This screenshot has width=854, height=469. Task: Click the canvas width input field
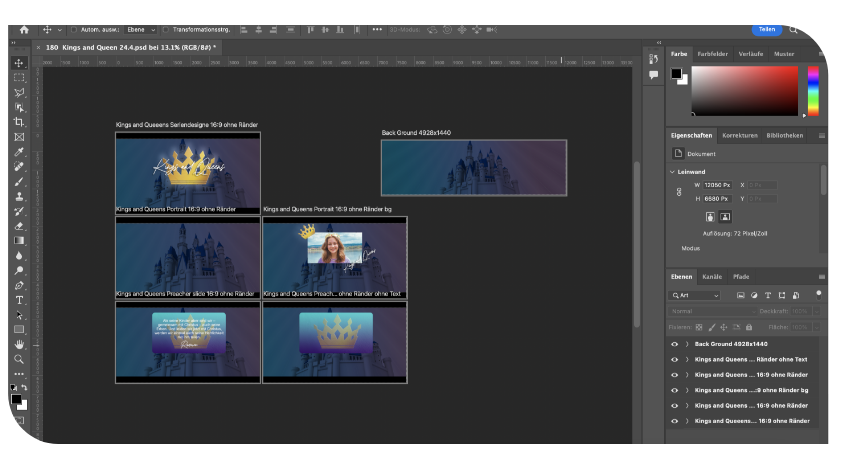pyautogui.click(x=719, y=185)
